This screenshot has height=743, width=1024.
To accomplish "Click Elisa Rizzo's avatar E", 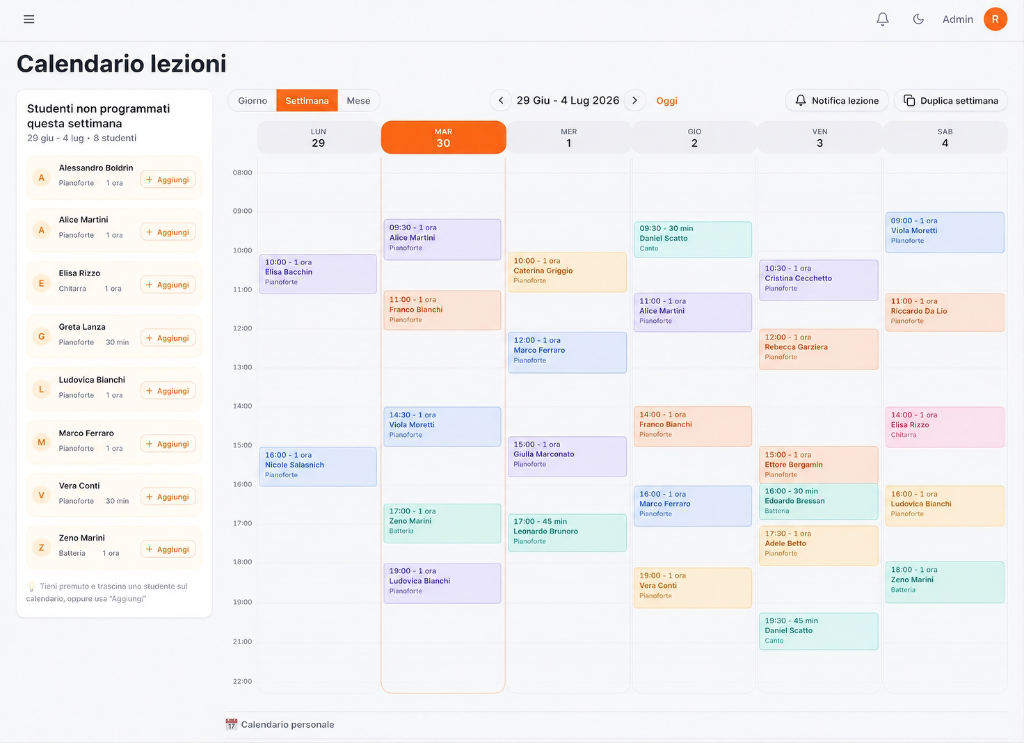I will 41,283.
